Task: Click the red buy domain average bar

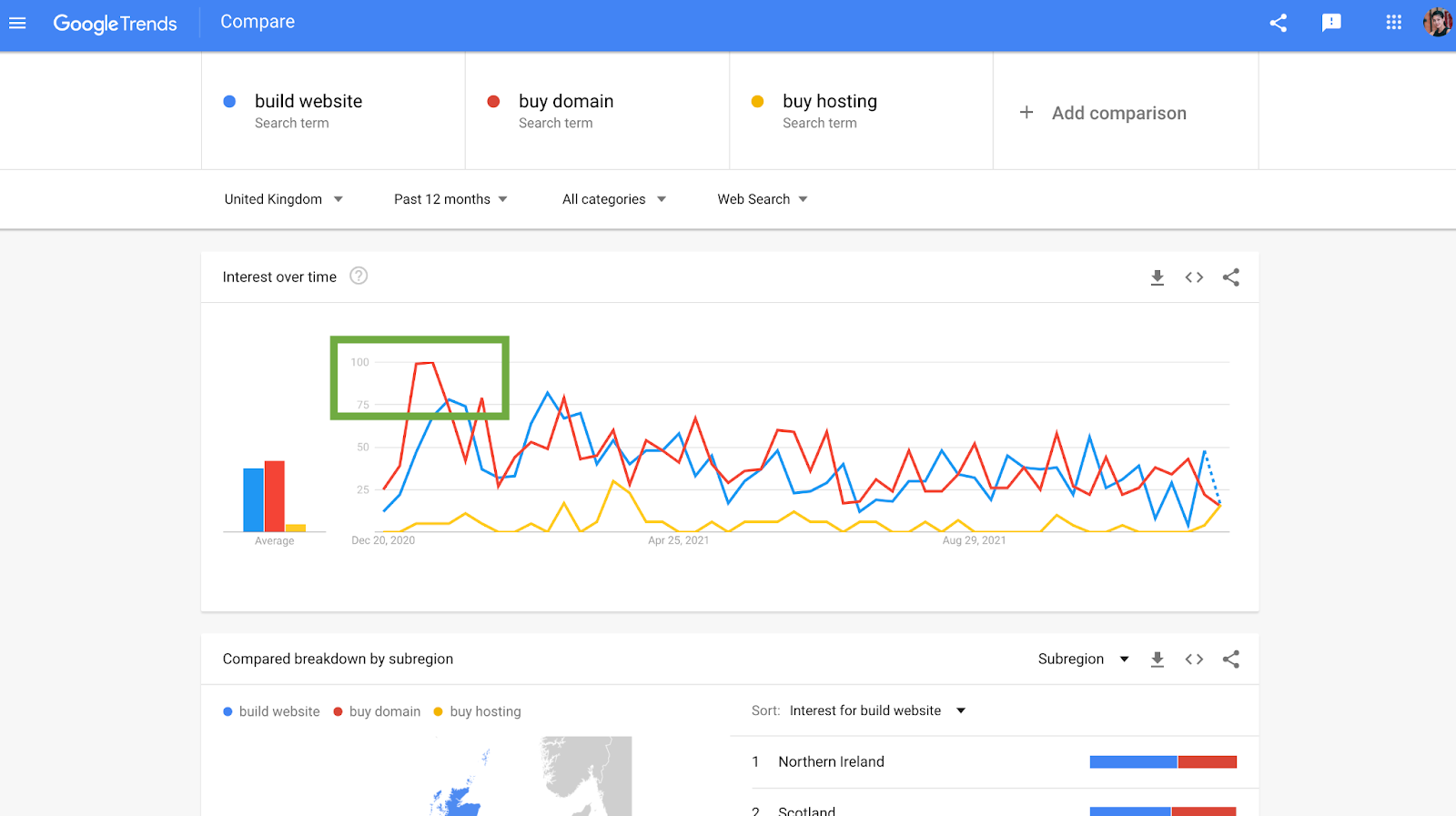Action: pyautogui.click(x=275, y=496)
